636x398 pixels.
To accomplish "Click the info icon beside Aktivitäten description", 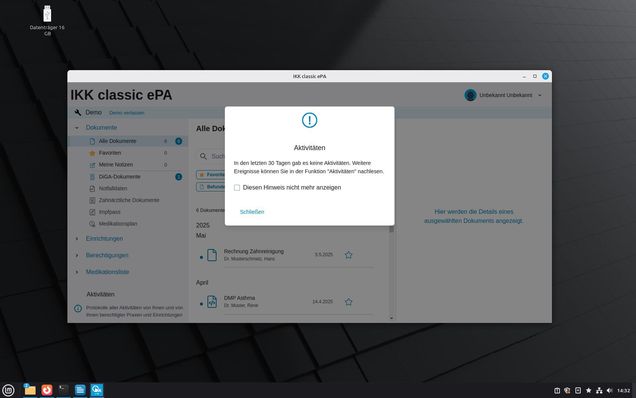I will click(x=78, y=308).
